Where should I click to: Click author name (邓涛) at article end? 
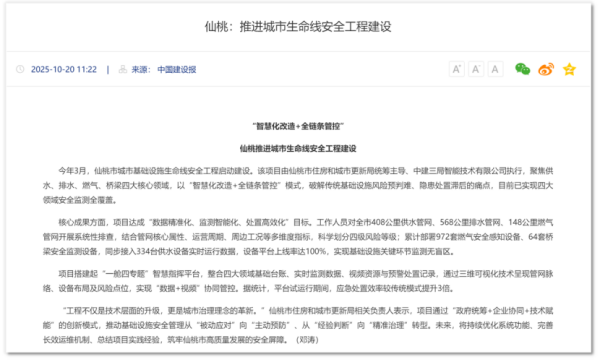[x=307, y=339]
